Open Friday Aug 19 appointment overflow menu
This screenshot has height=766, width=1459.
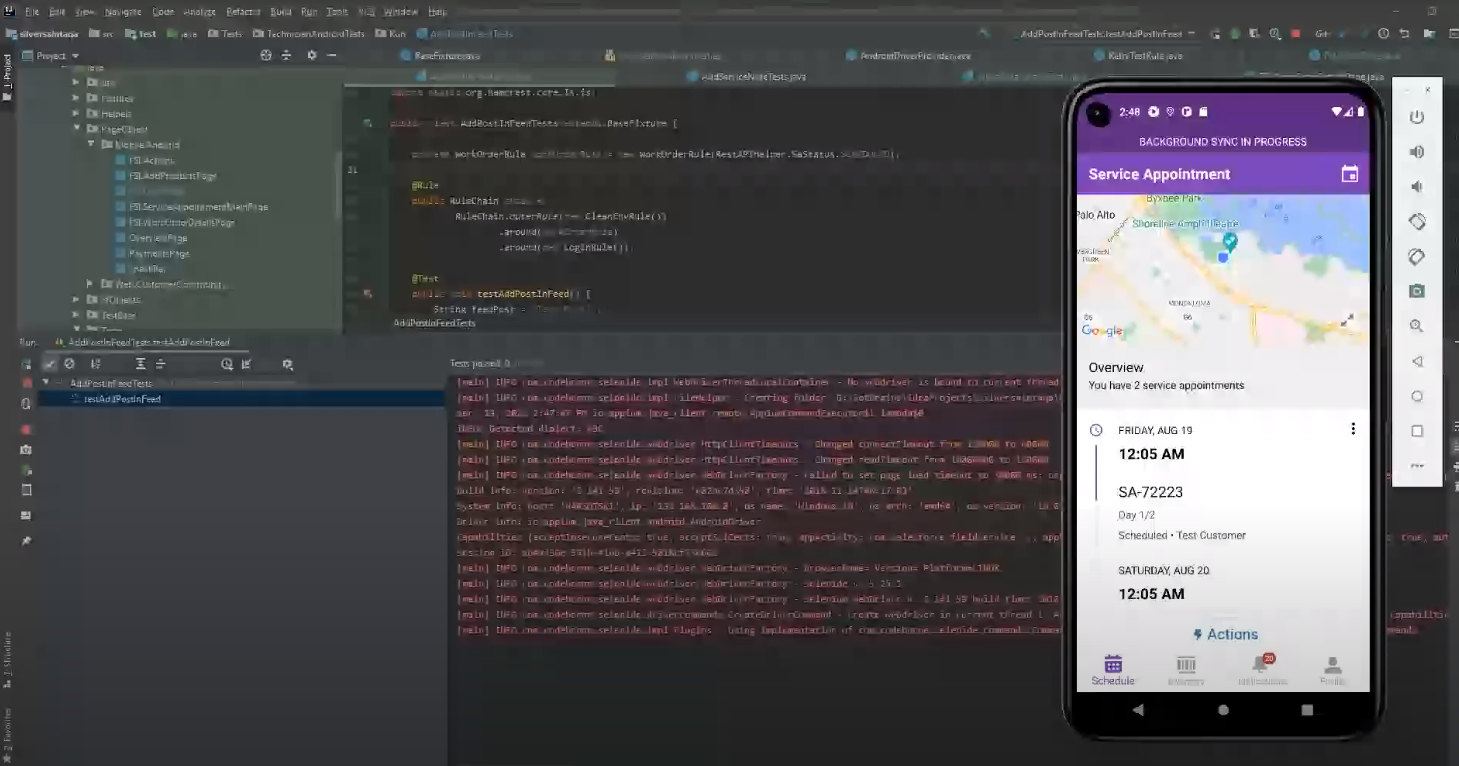coord(1353,429)
